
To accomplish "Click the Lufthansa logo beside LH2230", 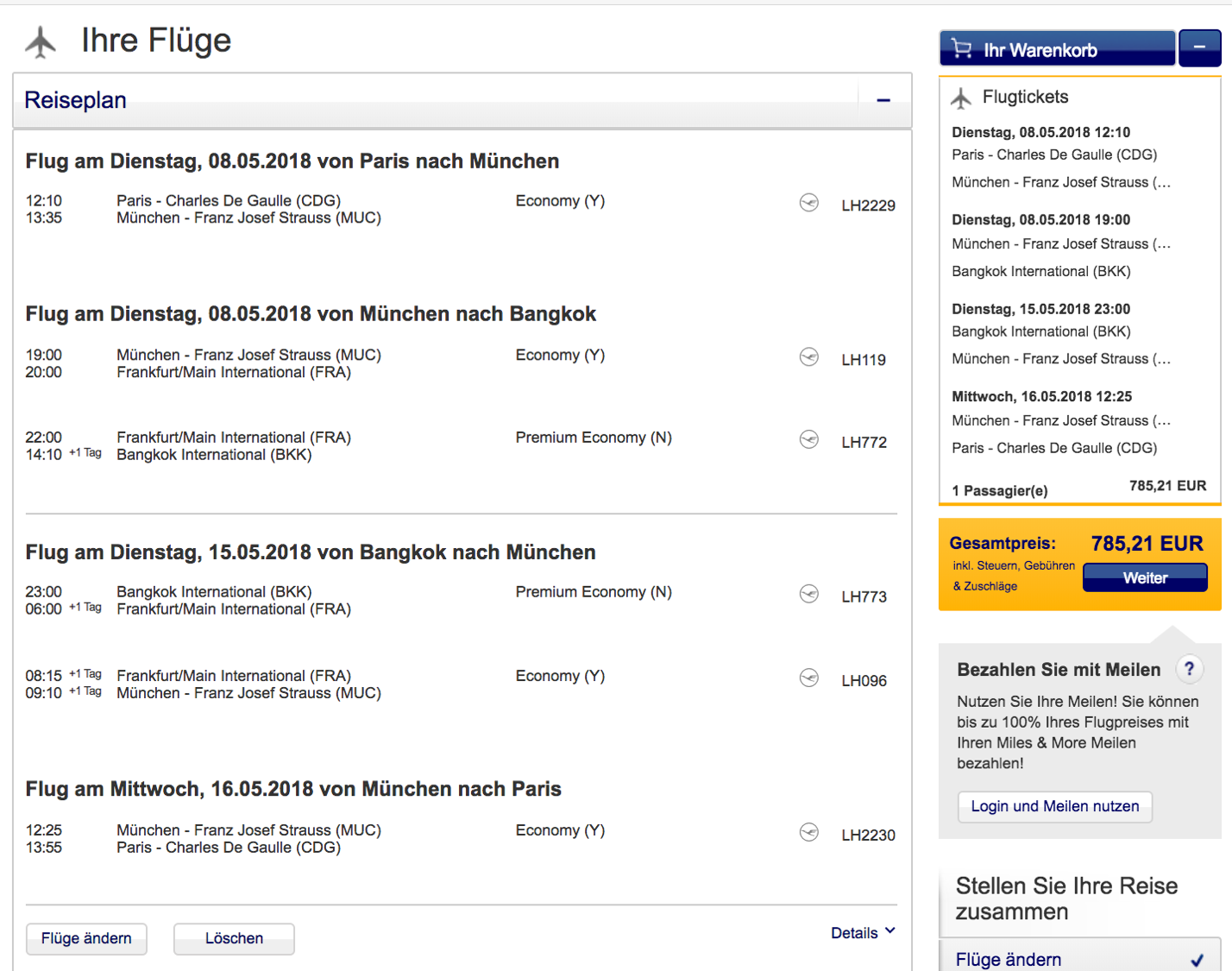I will tap(809, 832).
